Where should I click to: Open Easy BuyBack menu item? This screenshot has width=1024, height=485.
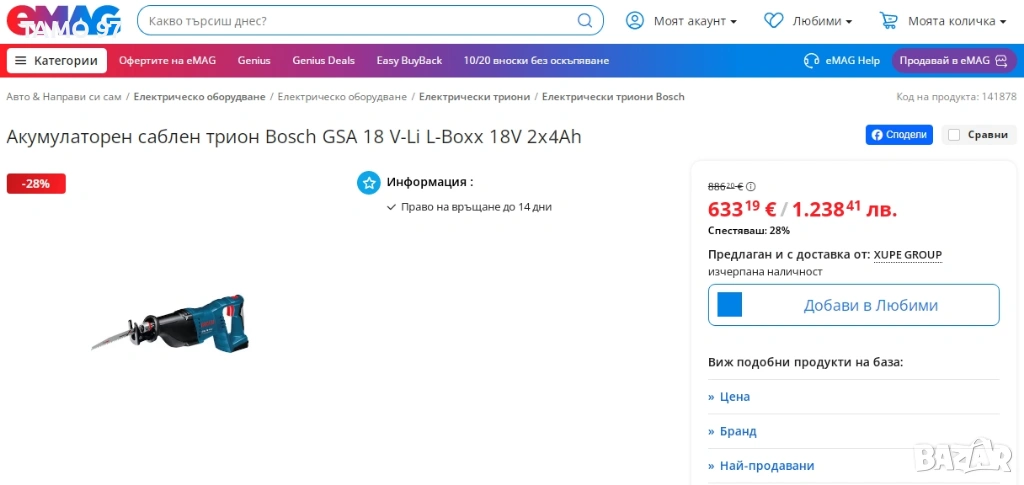[409, 60]
